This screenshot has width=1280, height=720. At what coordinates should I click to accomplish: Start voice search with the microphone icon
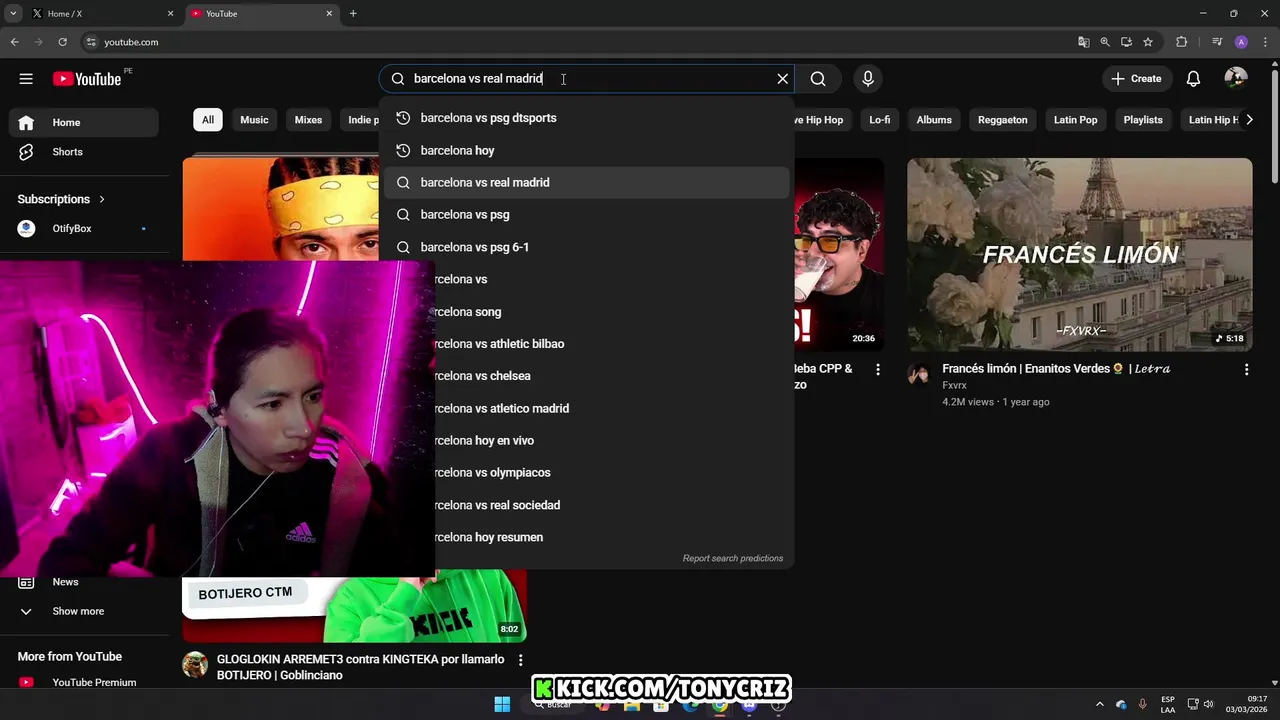pyautogui.click(x=868, y=79)
